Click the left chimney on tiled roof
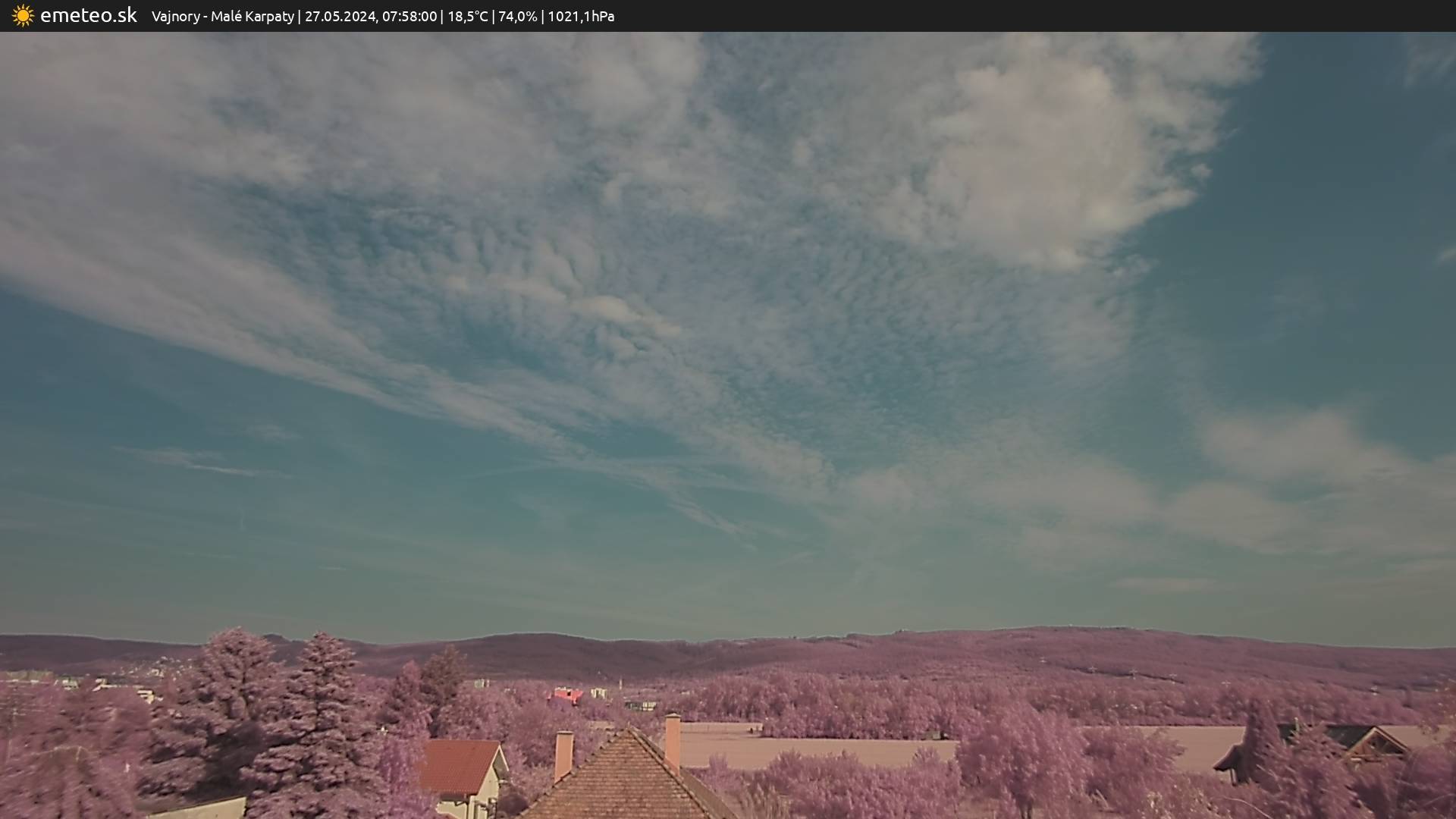The image size is (1456, 819). [x=563, y=755]
